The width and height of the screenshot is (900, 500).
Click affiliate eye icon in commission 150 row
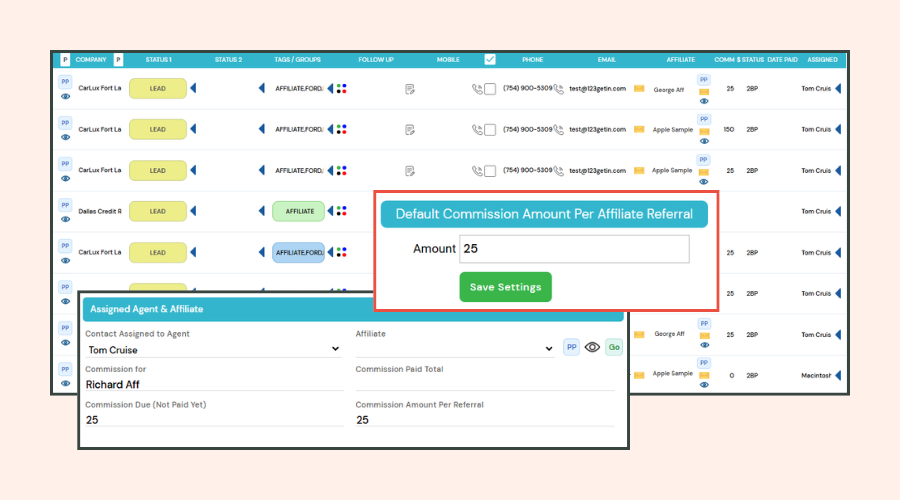click(704, 141)
